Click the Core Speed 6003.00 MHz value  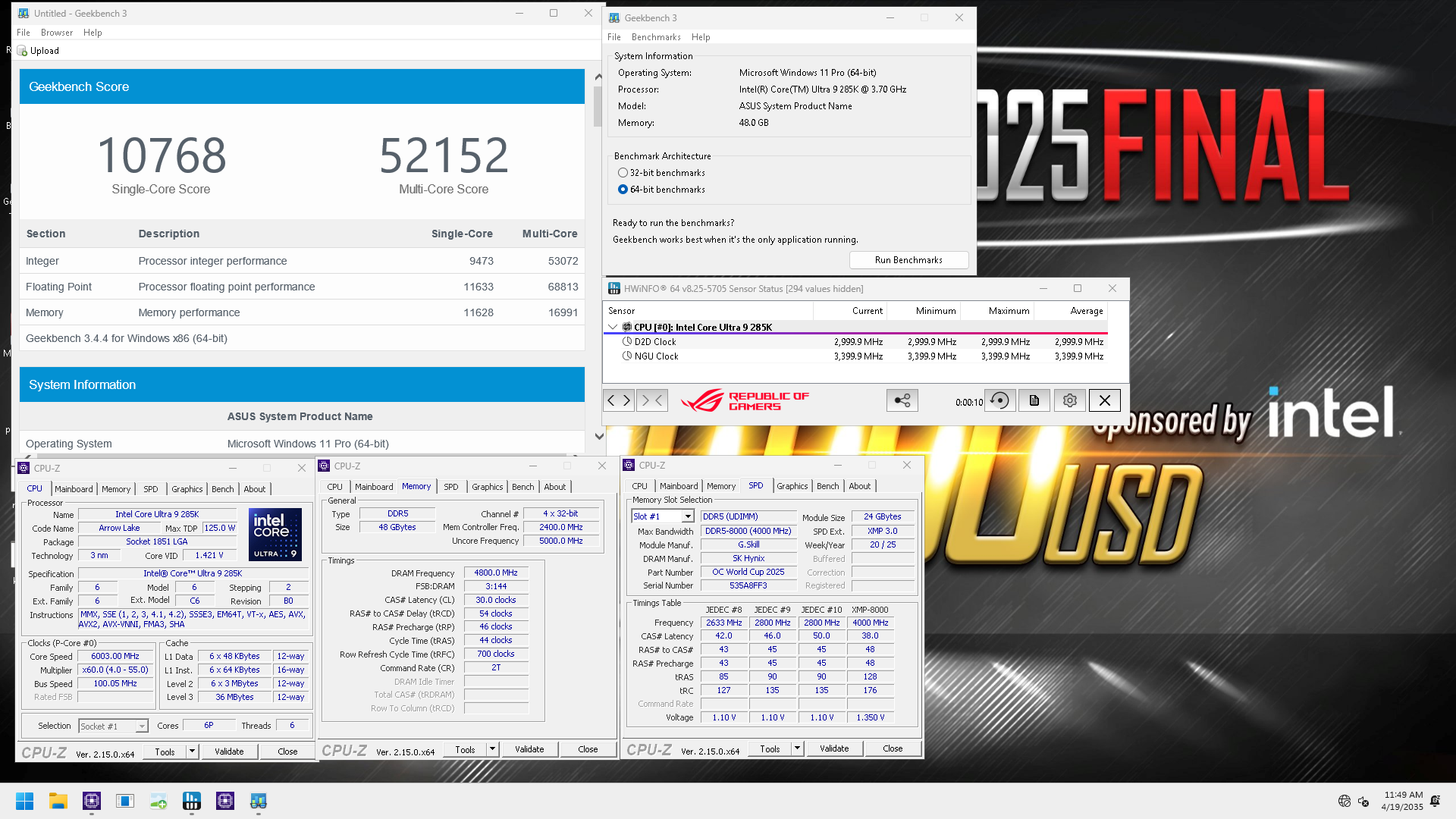[x=115, y=657]
